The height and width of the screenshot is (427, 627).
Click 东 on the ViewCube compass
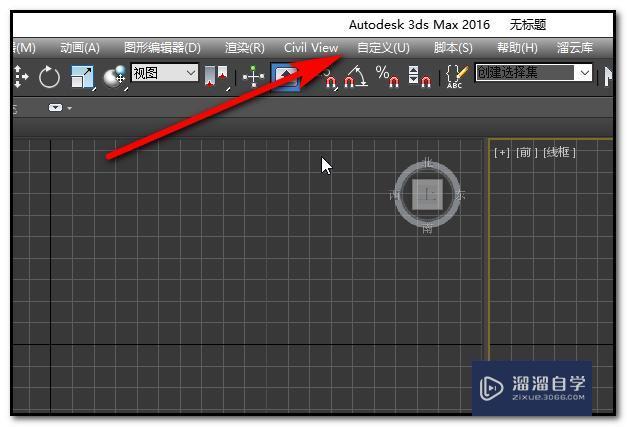[x=460, y=195]
